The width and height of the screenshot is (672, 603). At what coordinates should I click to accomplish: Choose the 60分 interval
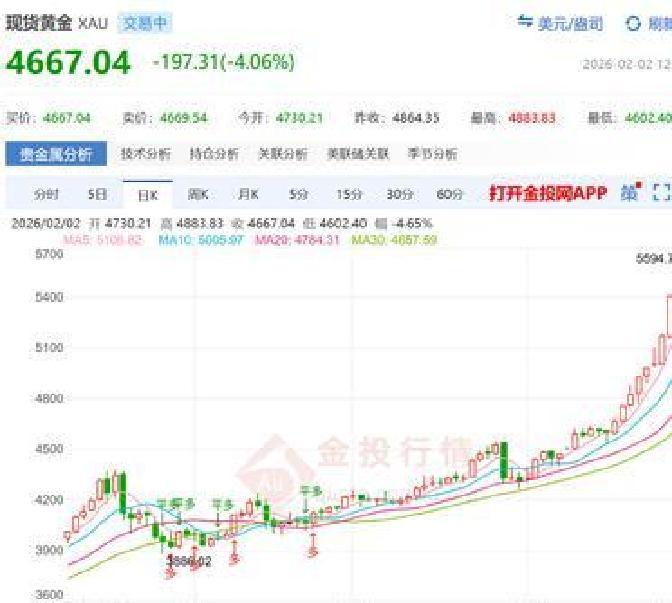click(450, 195)
